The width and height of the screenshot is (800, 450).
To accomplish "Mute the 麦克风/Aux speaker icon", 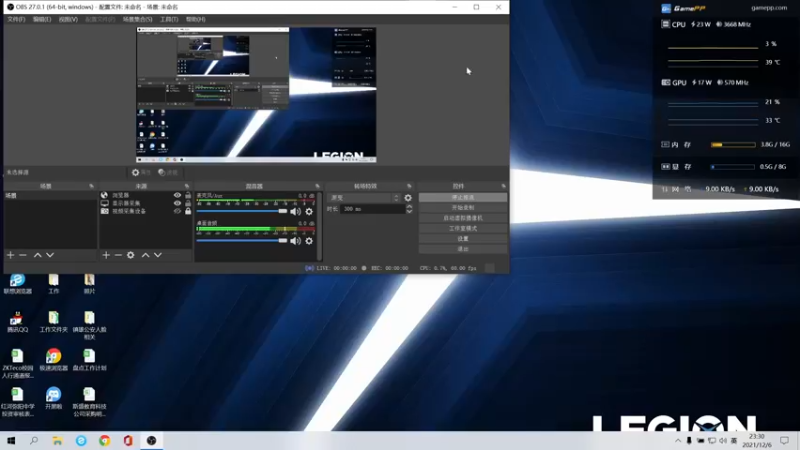I will (x=295, y=211).
